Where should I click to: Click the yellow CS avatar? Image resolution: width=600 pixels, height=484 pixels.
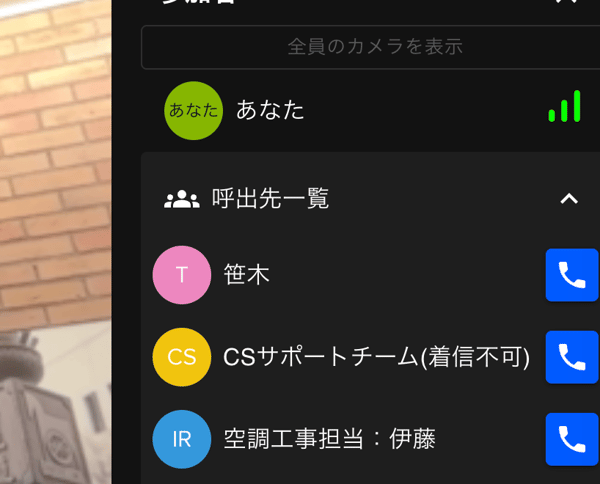coord(182,357)
